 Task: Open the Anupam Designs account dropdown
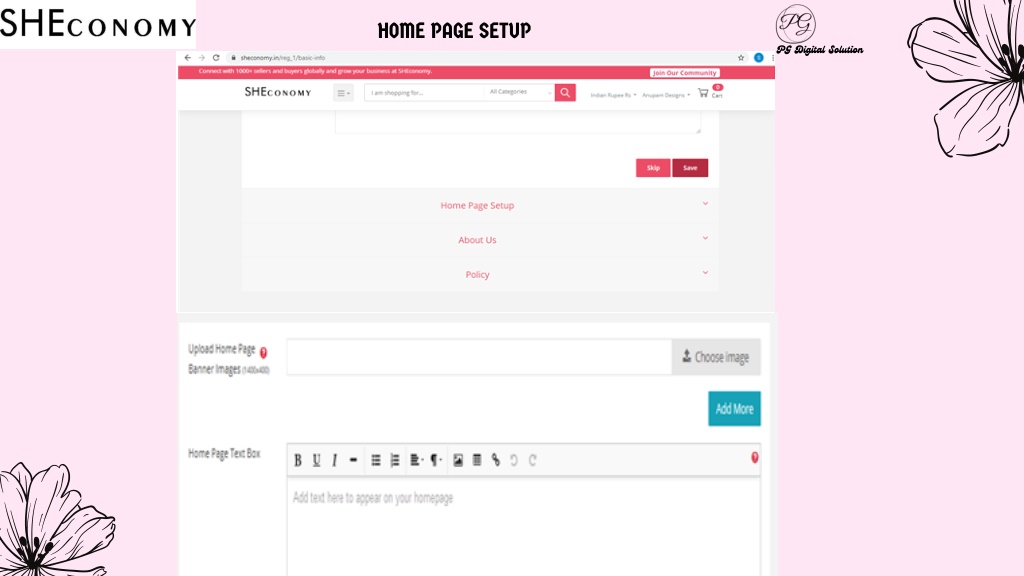[666, 95]
